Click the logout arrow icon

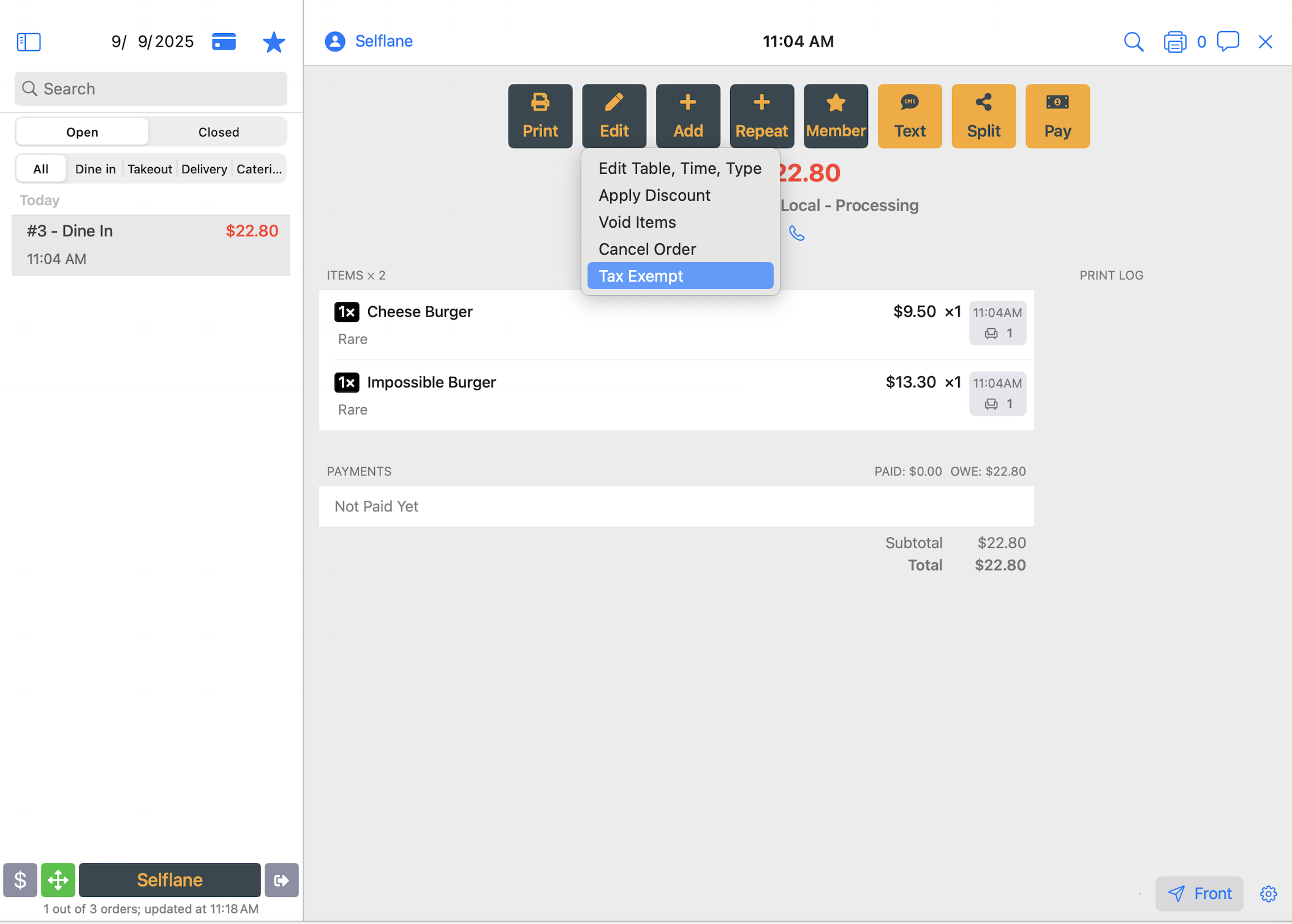(281, 880)
